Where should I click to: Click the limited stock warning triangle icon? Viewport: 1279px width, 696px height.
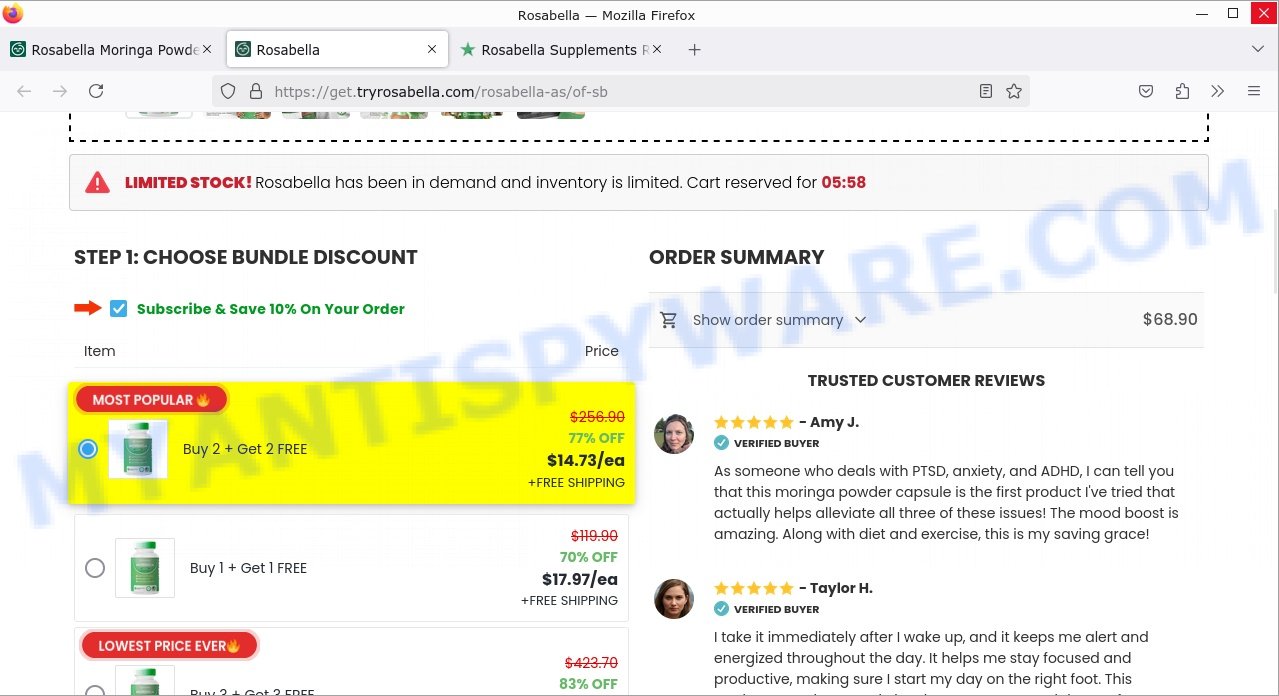(x=97, y=182)
